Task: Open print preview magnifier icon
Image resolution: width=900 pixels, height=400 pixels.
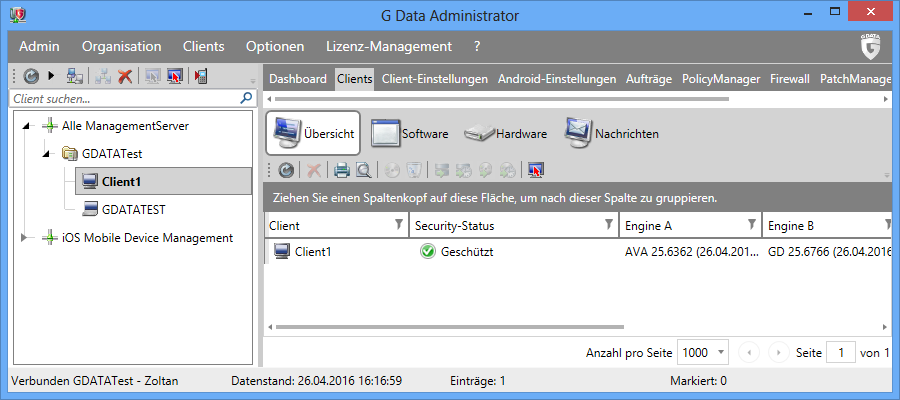Action: click(x=363, y=170)
